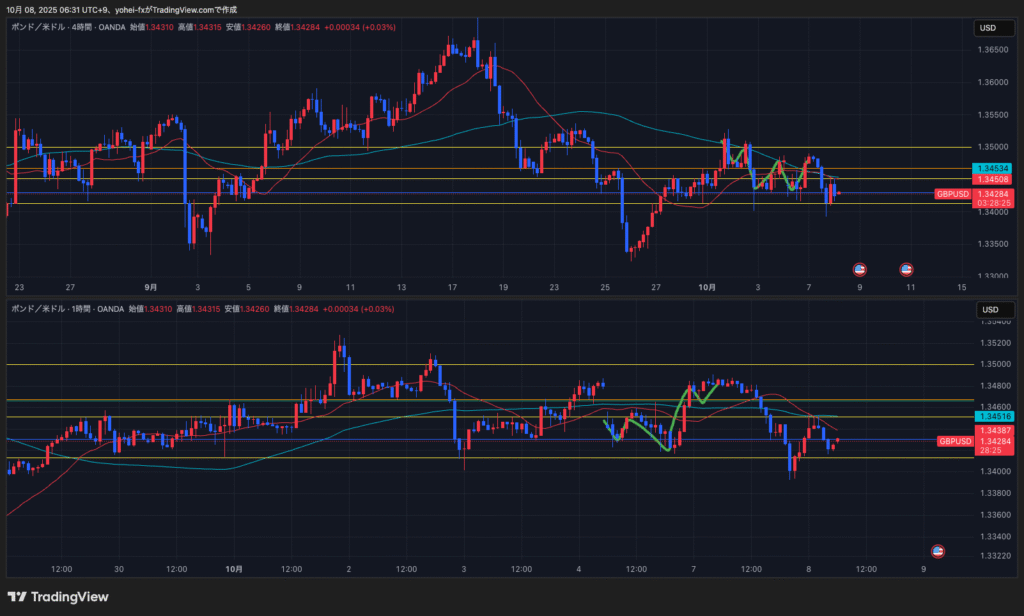Click the cyan 1.34516 moving average price label
Screen dimensions: 1024x616
pyautogui.click(x=994, y=416)
